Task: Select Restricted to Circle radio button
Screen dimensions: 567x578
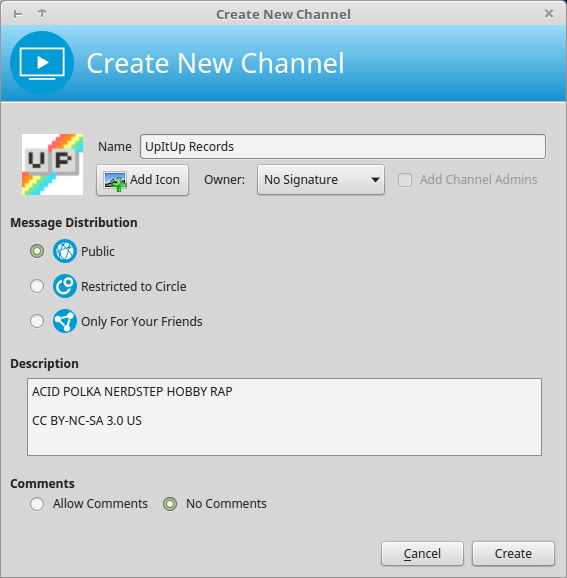Action: (x=37, y=286)
